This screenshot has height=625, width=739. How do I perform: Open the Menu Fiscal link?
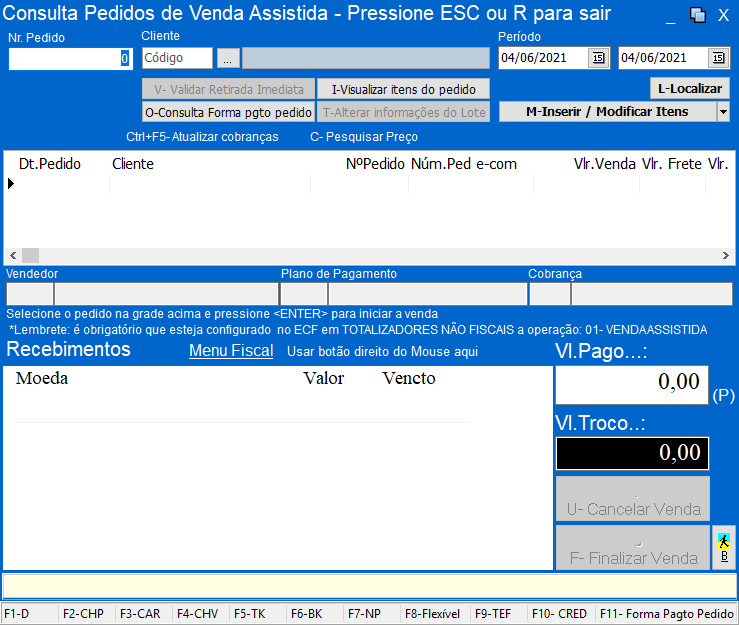tap(231, 351)
